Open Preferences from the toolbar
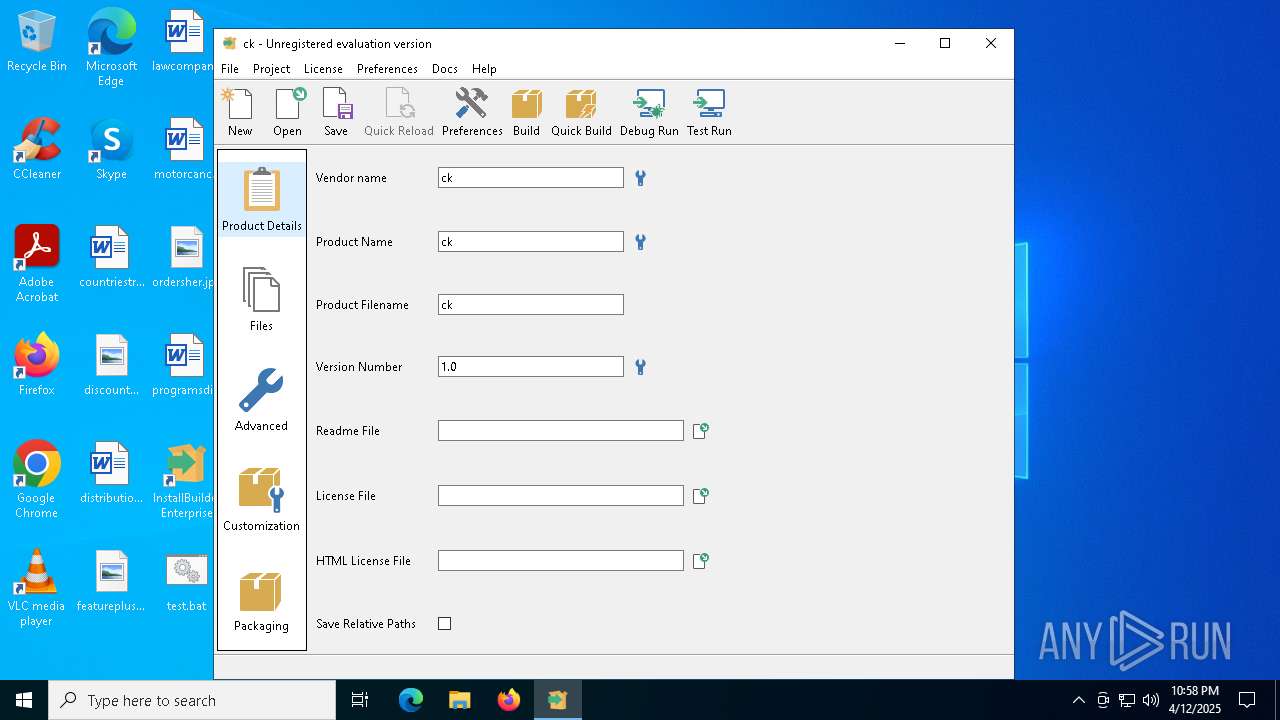 click(x=472, y=112)
